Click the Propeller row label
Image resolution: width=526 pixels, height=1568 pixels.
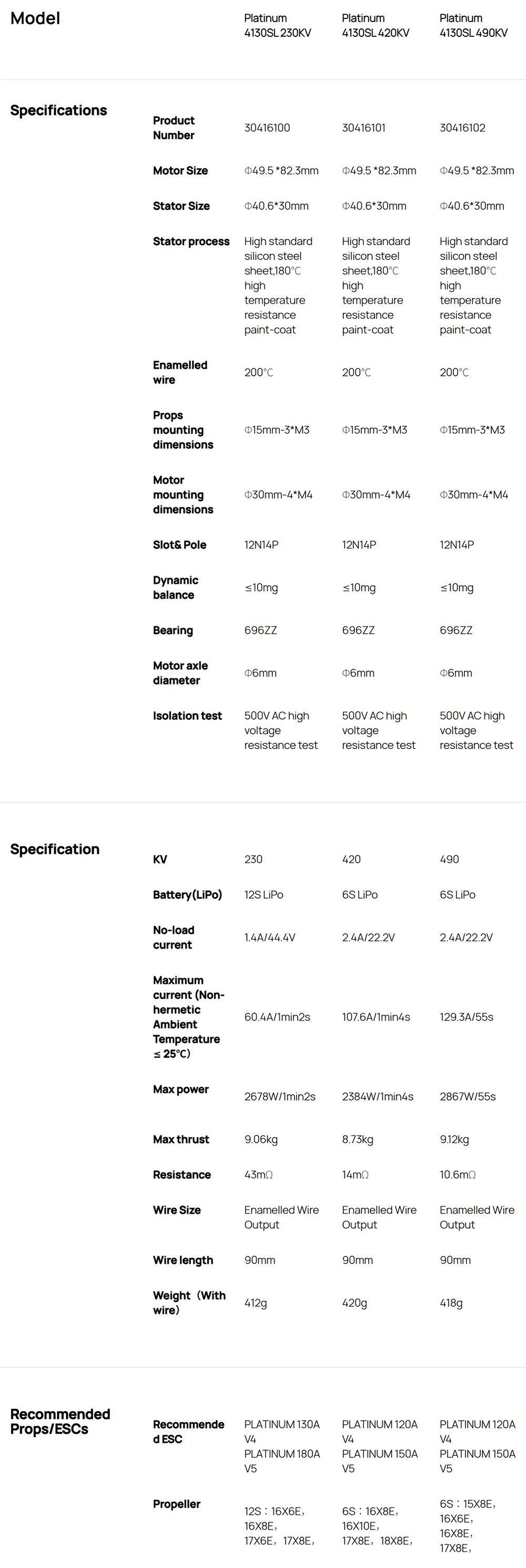pos(176,1504)
